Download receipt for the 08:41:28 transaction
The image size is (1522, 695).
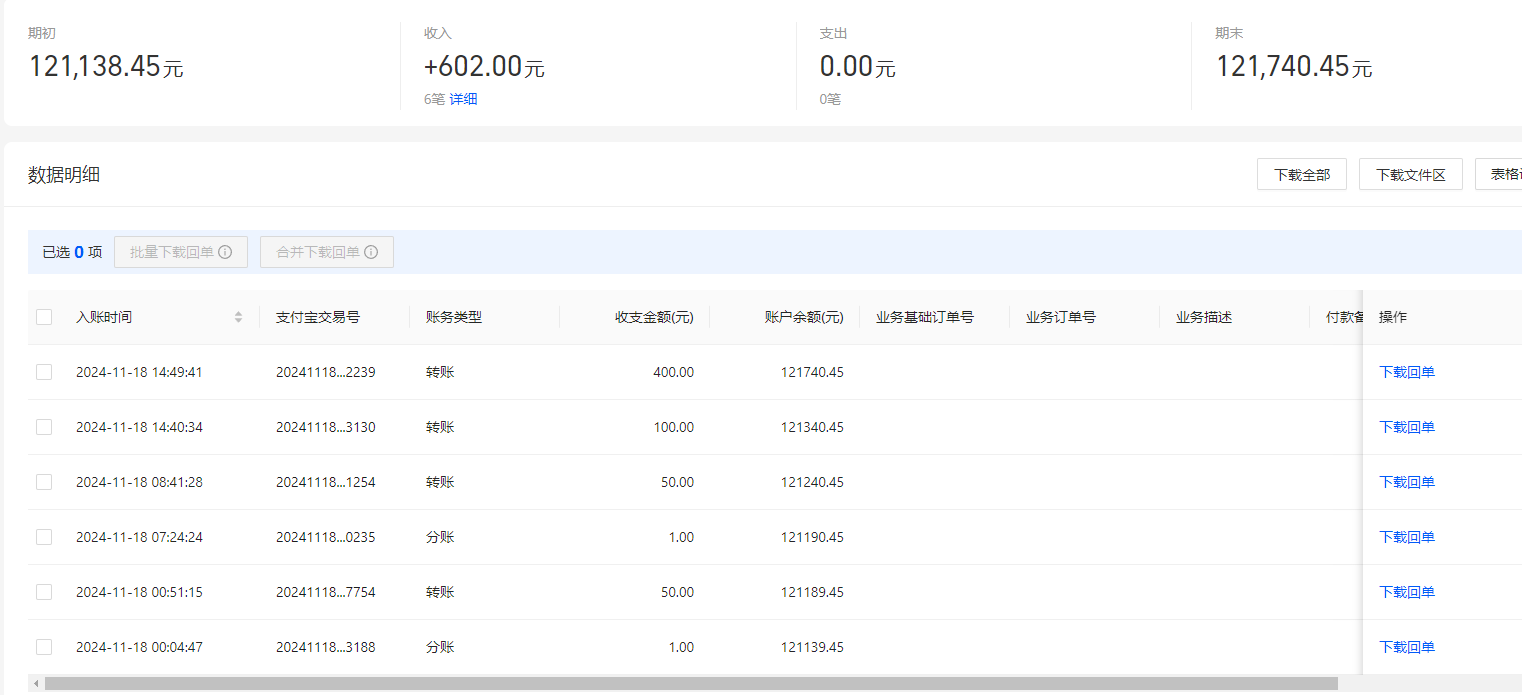click(1407, 482)
